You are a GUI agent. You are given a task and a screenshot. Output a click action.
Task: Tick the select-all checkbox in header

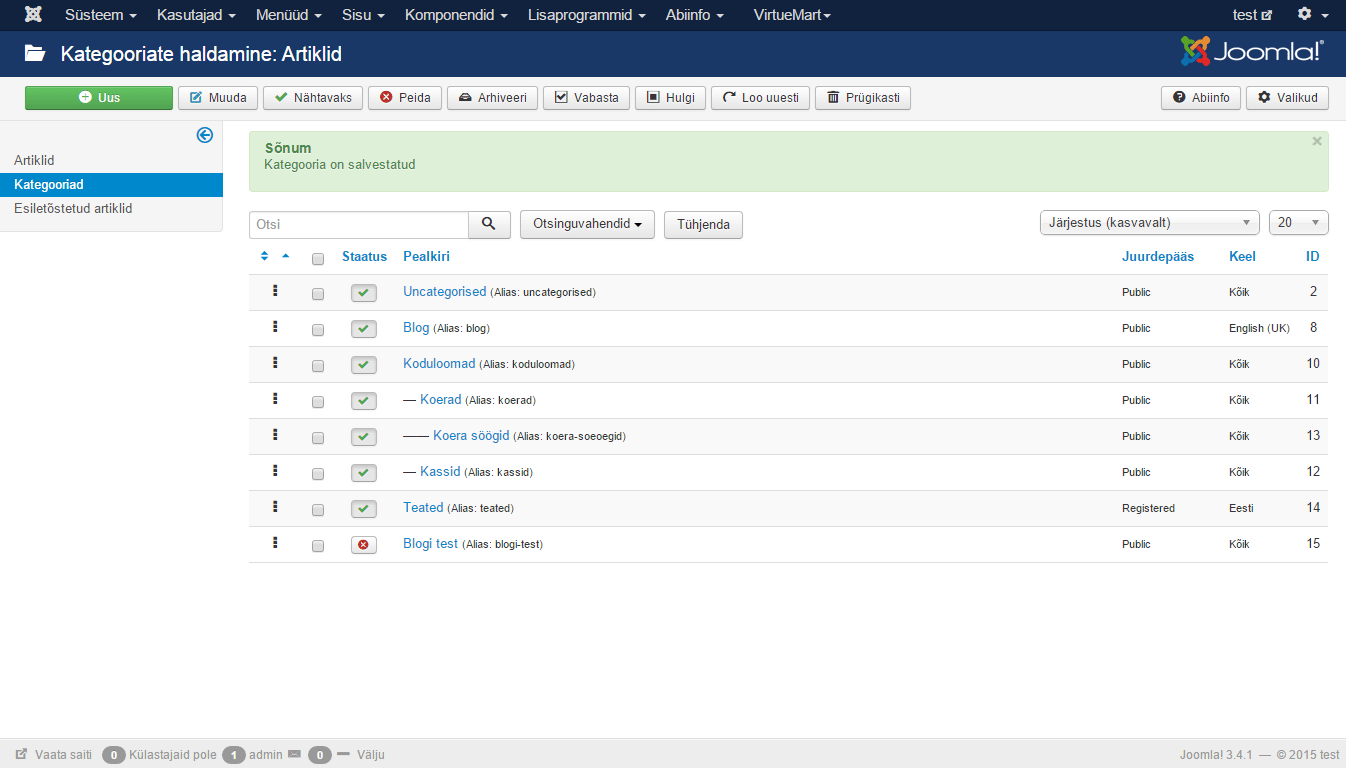tap(318, 259)
